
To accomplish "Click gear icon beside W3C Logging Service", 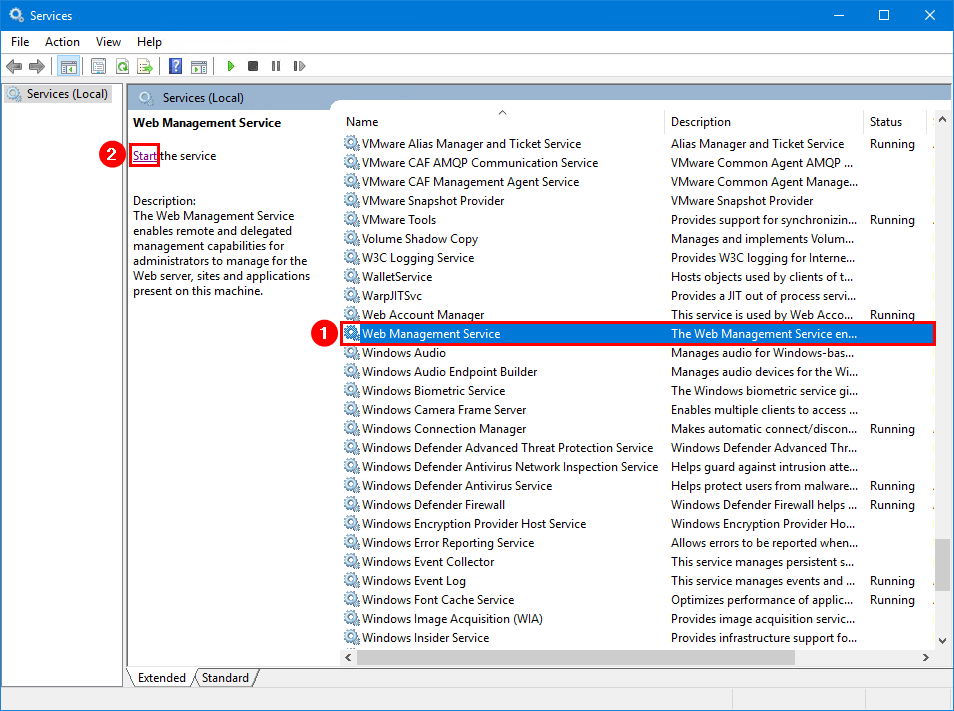I will click(352, 257).
